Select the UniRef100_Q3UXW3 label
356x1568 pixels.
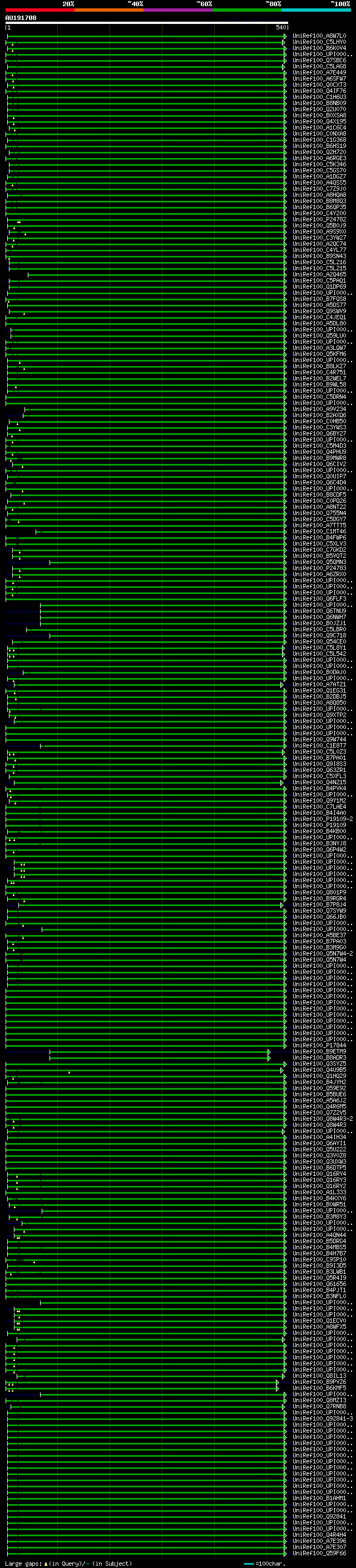coord(319,1161)
